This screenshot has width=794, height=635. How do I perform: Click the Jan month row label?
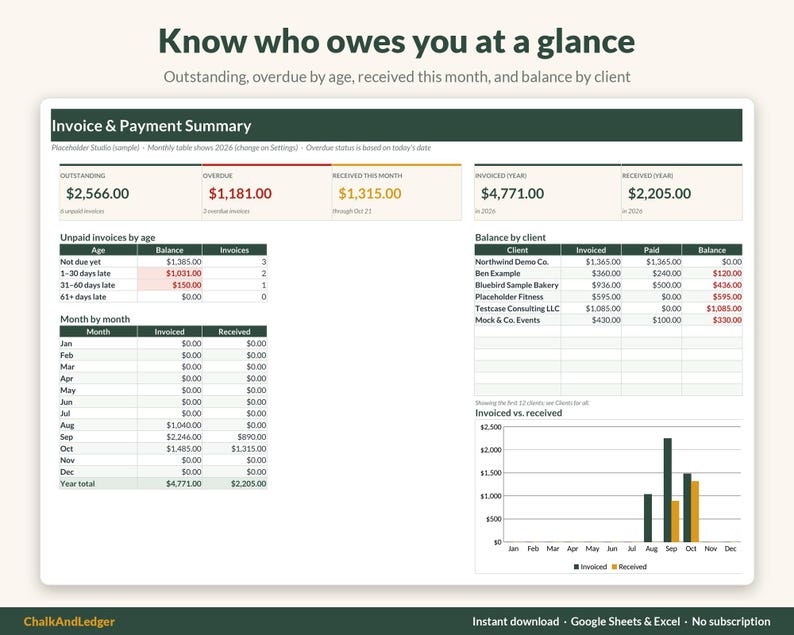66,343
